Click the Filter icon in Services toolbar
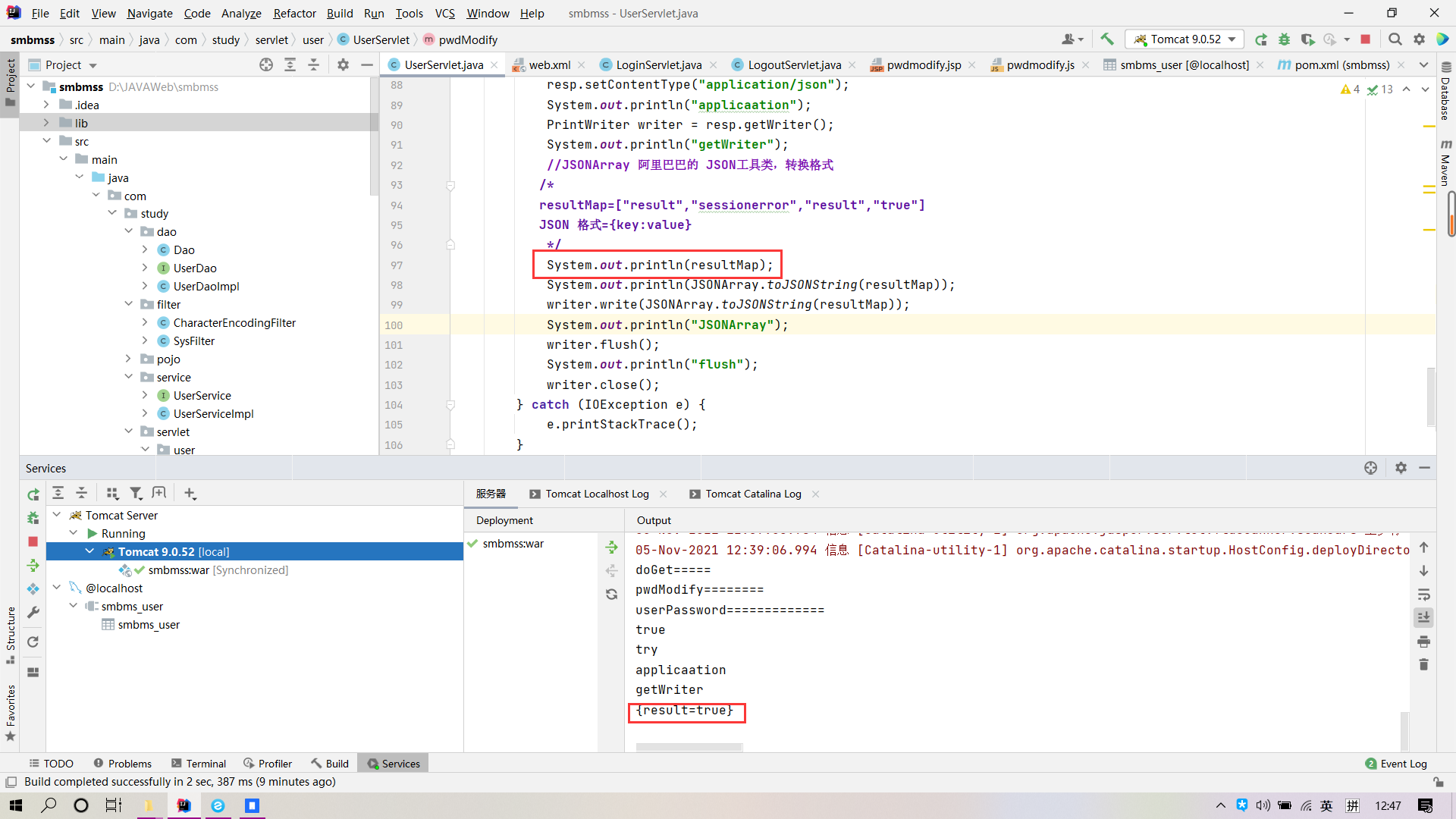This screenshot has height=819, width=1456. pyautogui.click(x=136, y=494)
